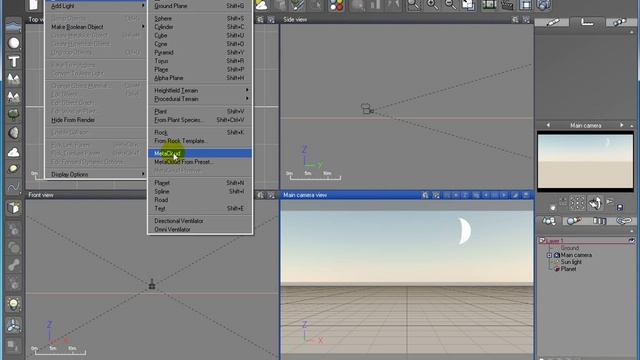640x360 pixels.
Task: Expand the Procedural Terrain submenu
Action: coord(200,99)
